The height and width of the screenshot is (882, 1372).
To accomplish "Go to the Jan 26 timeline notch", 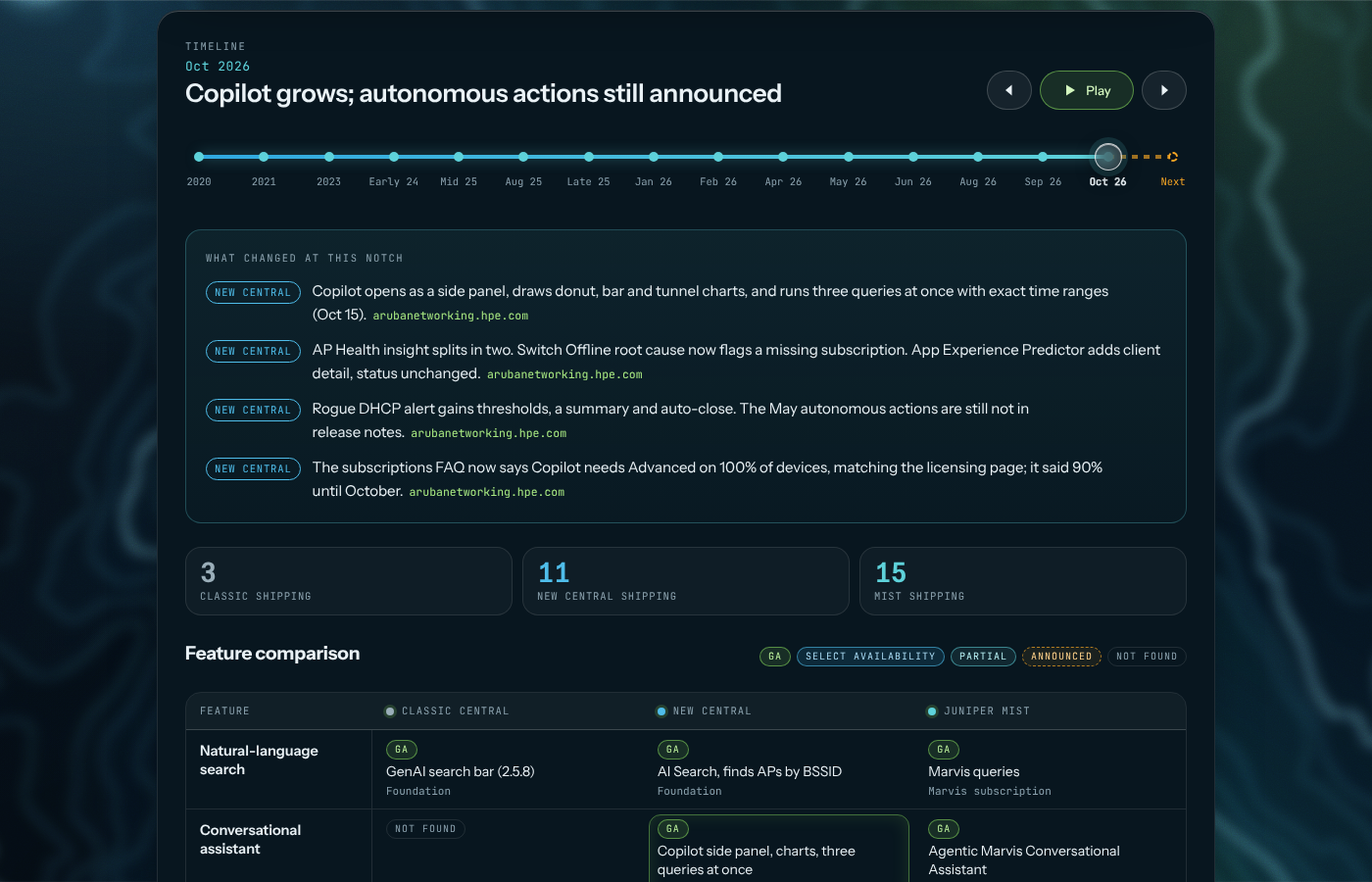I will click(654, 157).
